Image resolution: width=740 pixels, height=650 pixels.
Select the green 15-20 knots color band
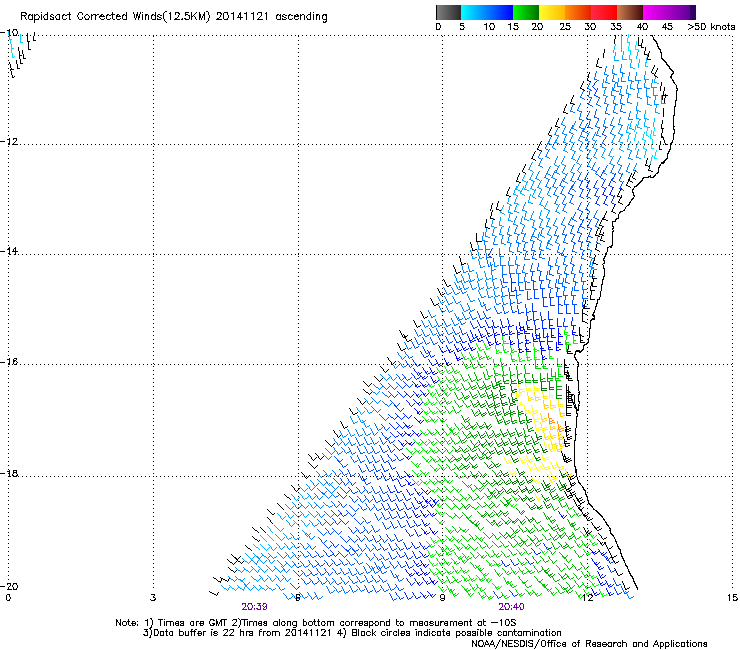point(525,12)
